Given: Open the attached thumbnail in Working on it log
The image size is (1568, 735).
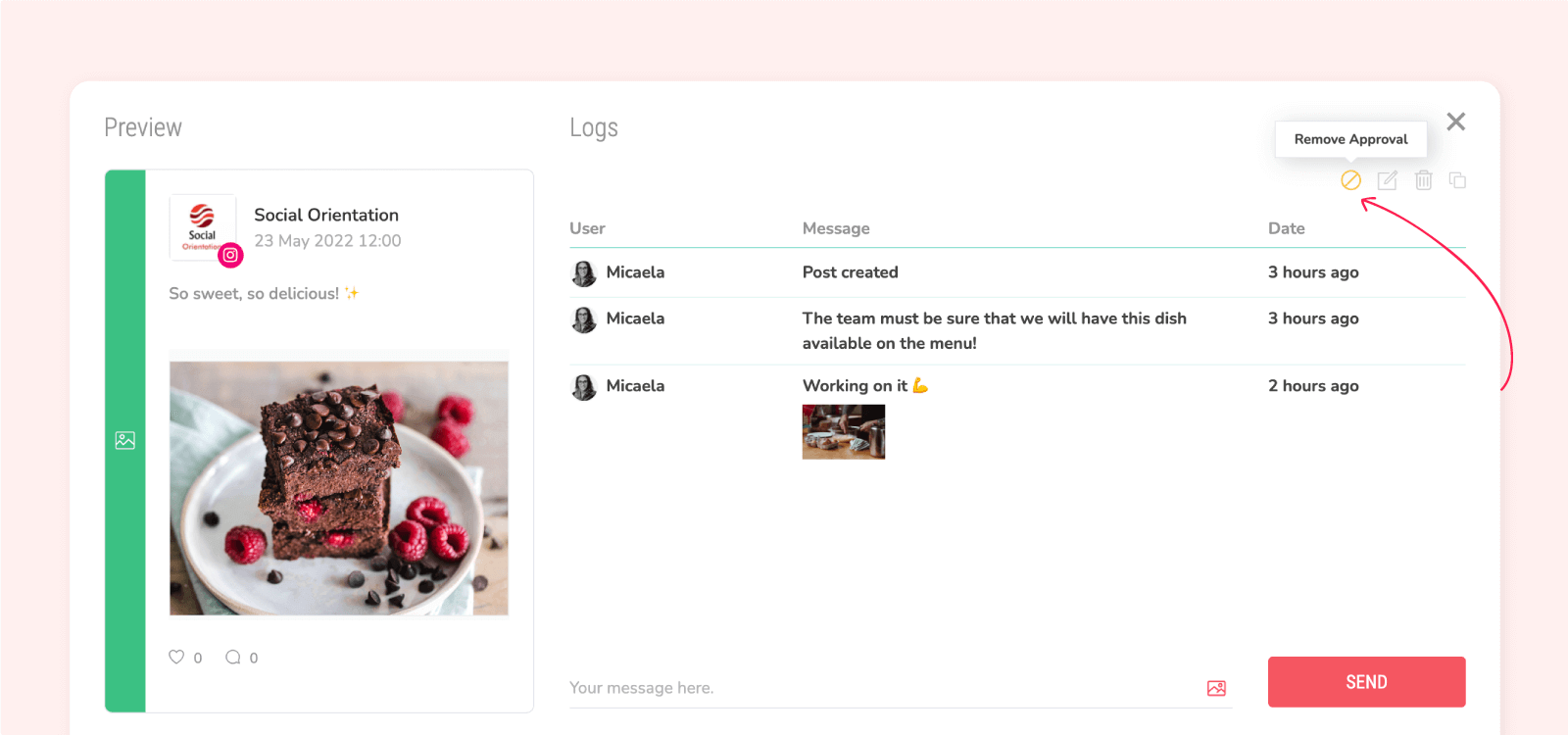Looking at the screenshot, I should click(843, 432).
